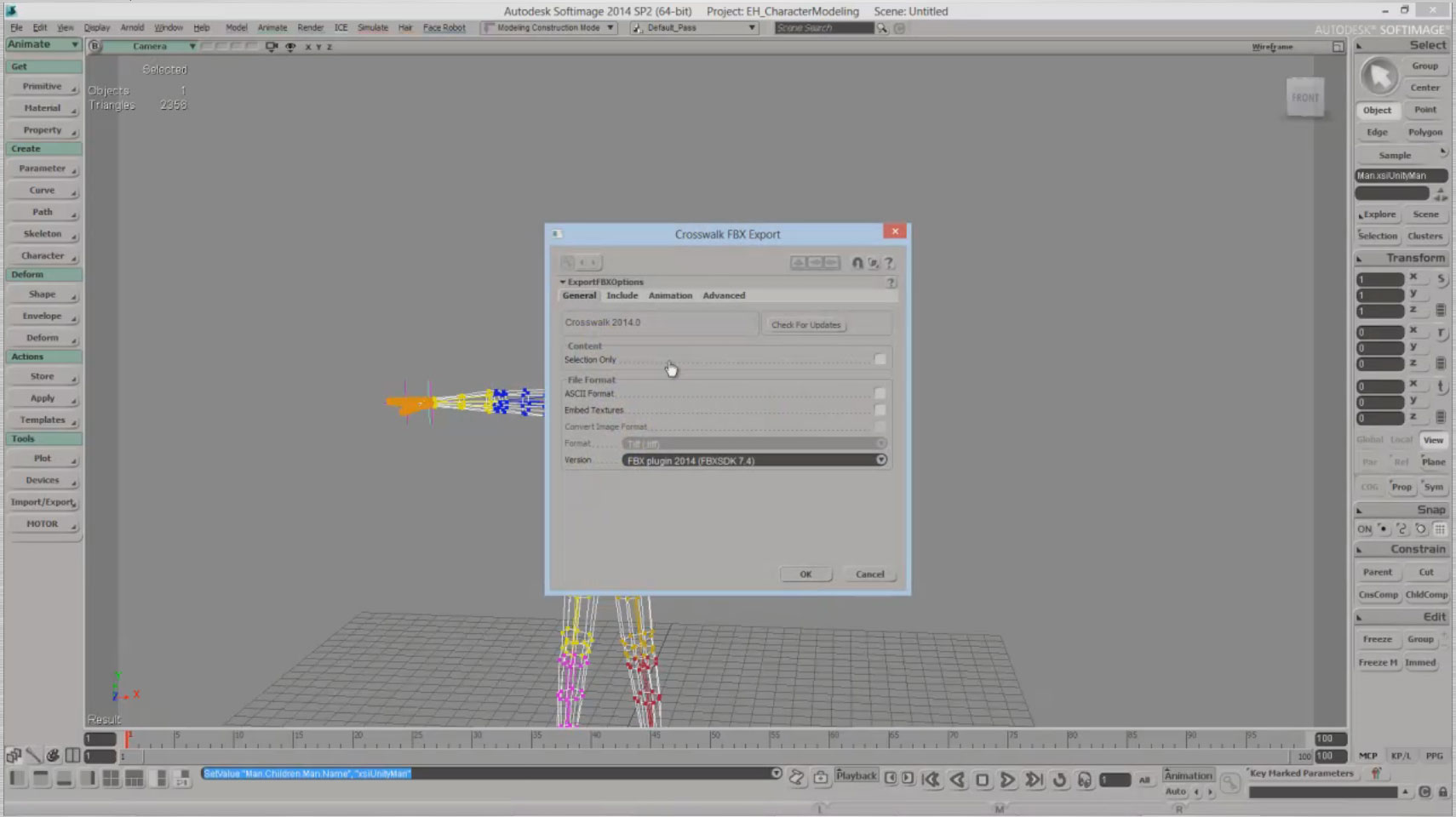Toggle the Plane transform mode
Image resolution: width=1456 pixels, height=817 pixels.
pyautogui.click(x=1433, y=462)
